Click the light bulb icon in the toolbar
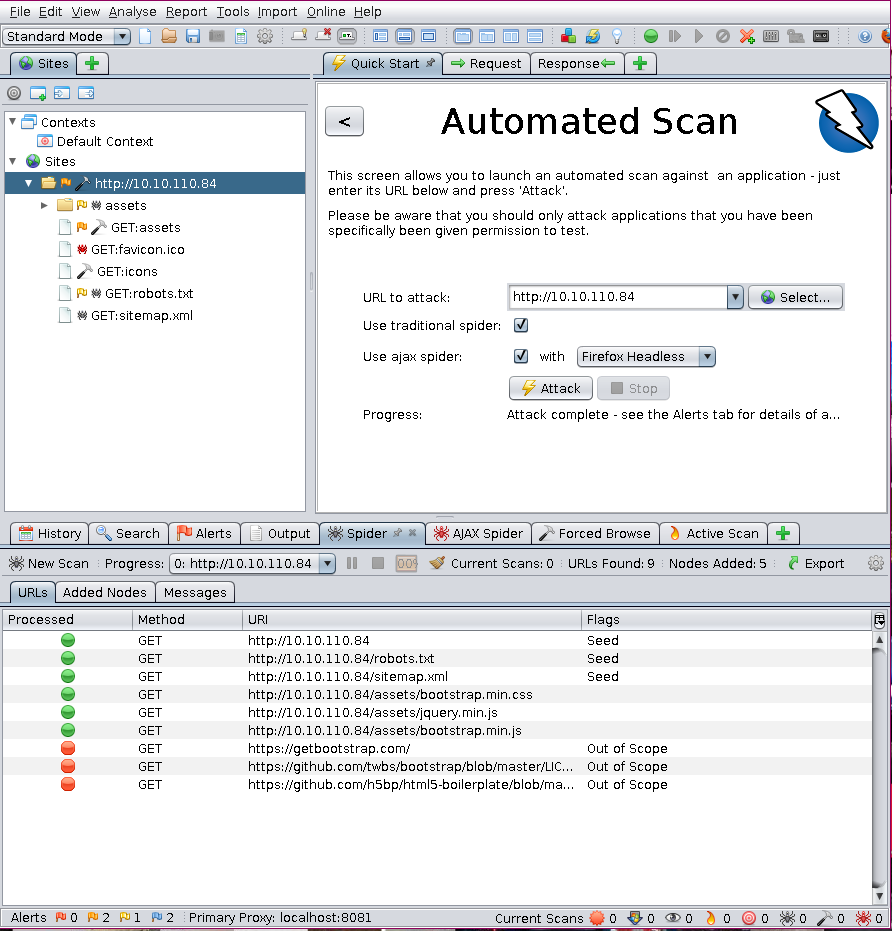This screenshot has height=931, width=892. 617,36
